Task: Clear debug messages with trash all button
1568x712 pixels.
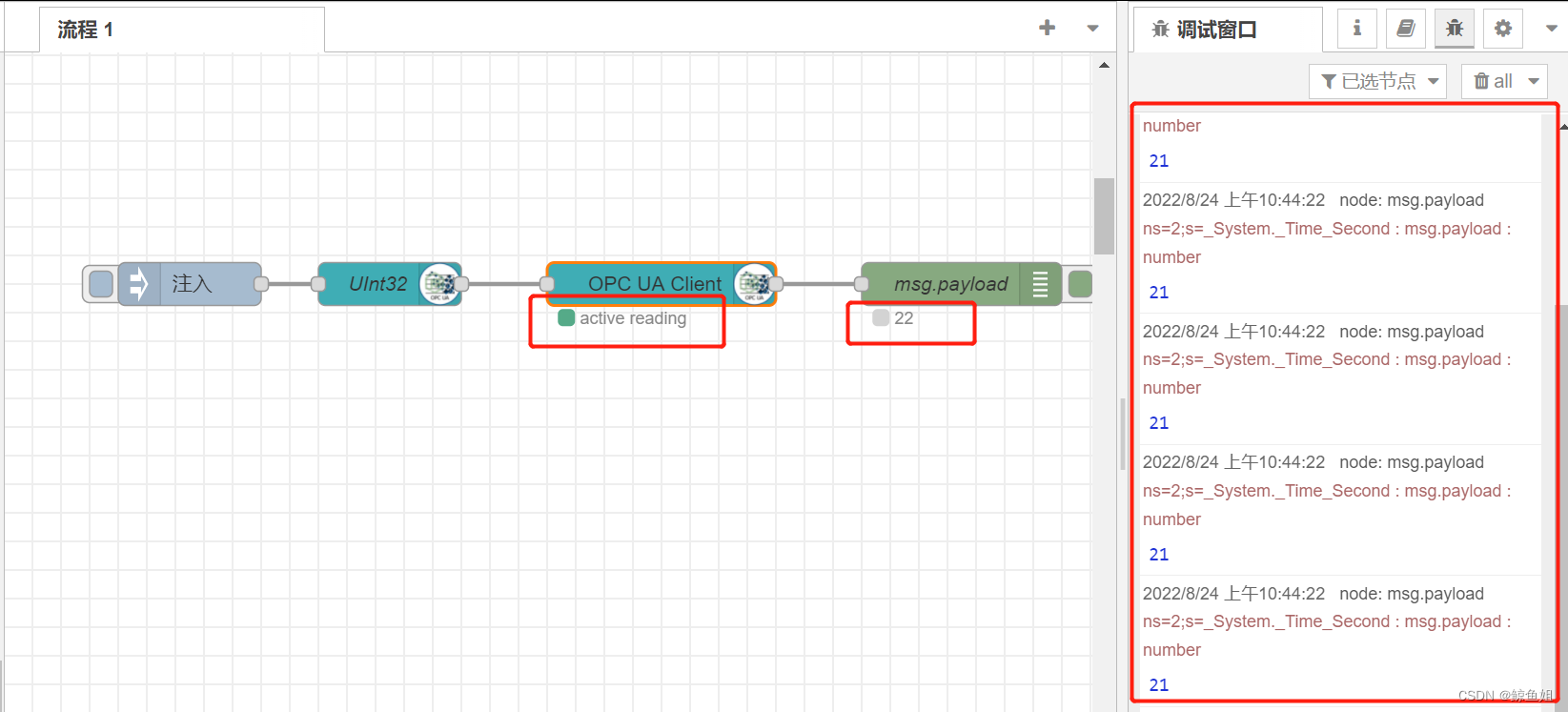Action: (x=1494, y=81)
